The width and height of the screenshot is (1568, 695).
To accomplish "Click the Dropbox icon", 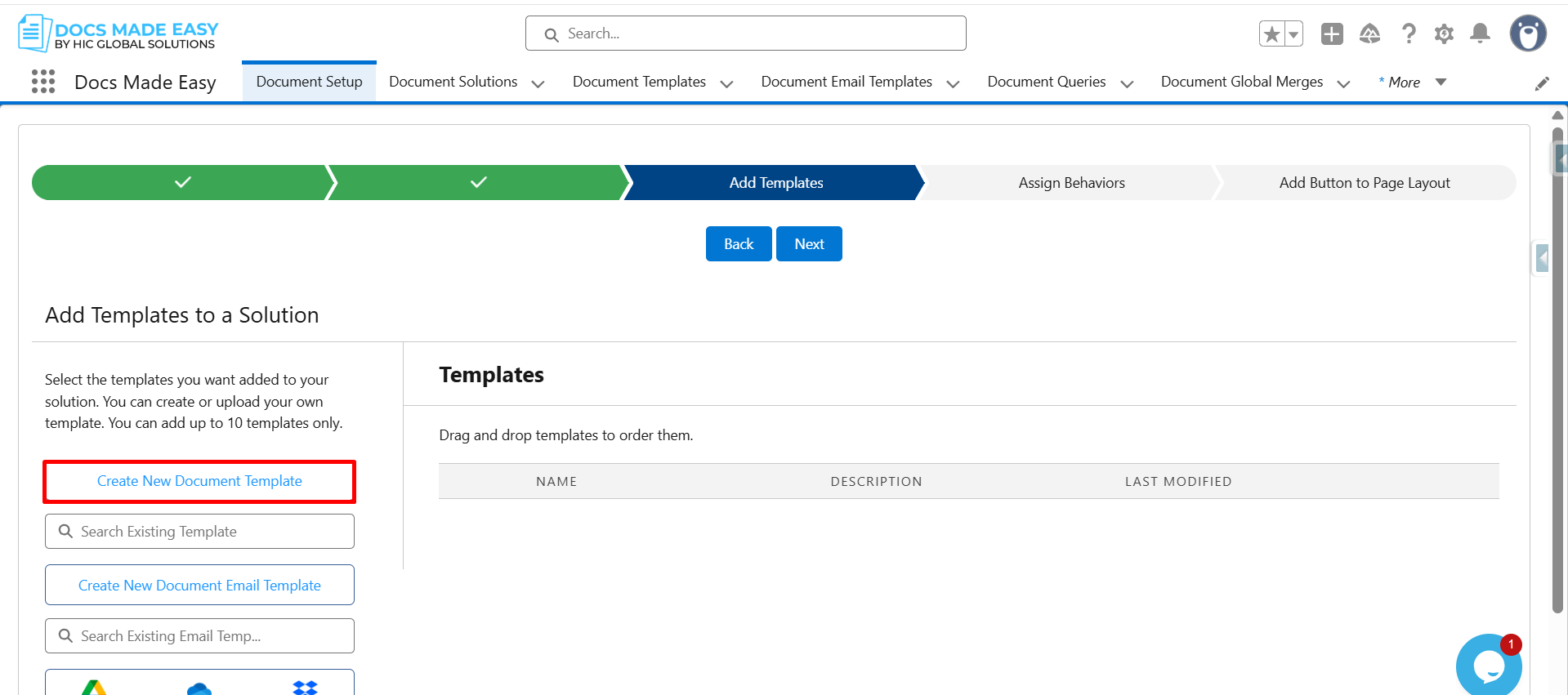I will 305,688.
